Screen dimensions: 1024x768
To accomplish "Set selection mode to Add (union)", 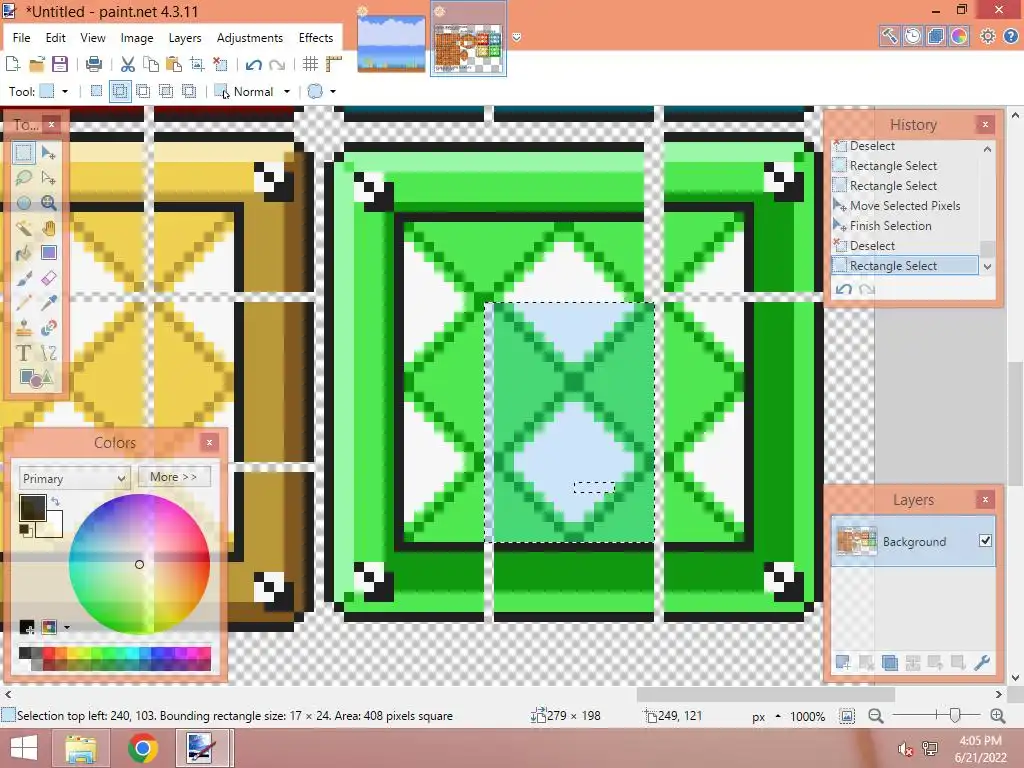I will click(x=120, y=91).
